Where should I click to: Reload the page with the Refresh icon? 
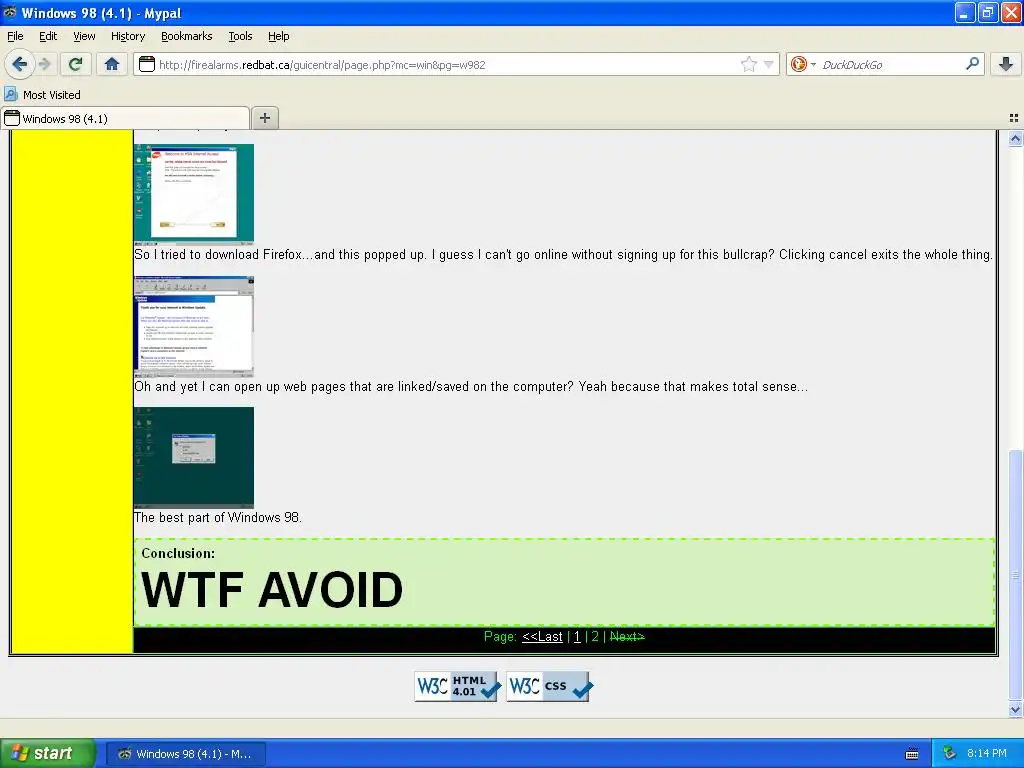75,64
